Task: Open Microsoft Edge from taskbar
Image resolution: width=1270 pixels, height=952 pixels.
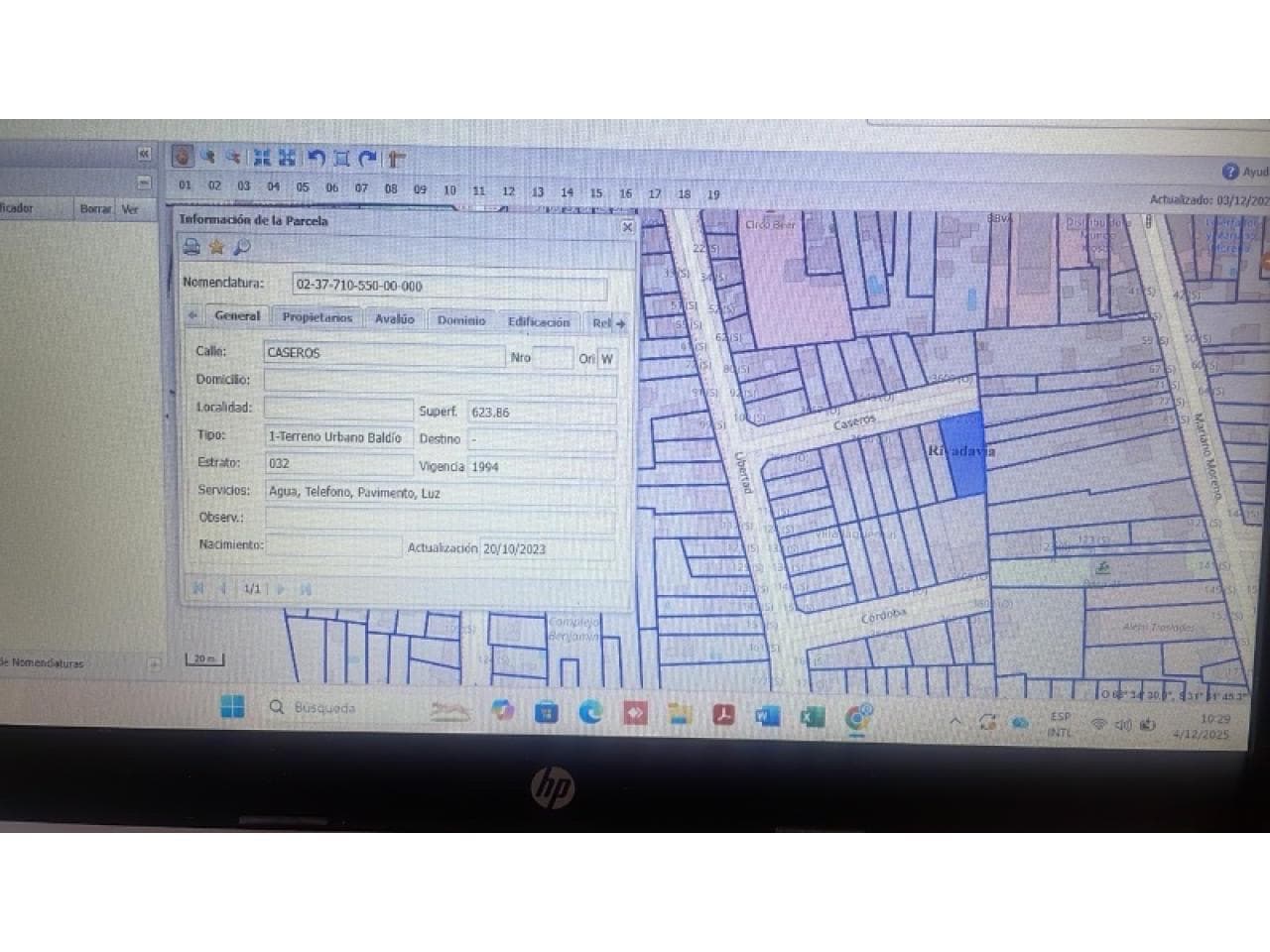Action: coord(590,711)
